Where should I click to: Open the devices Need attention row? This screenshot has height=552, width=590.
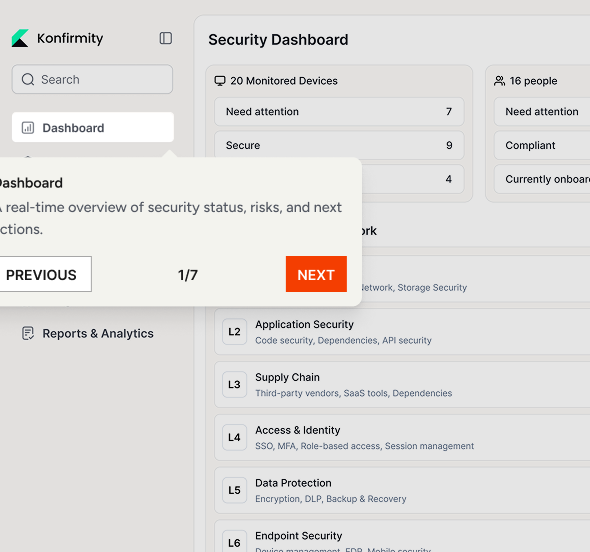click(x=339, y=112)
